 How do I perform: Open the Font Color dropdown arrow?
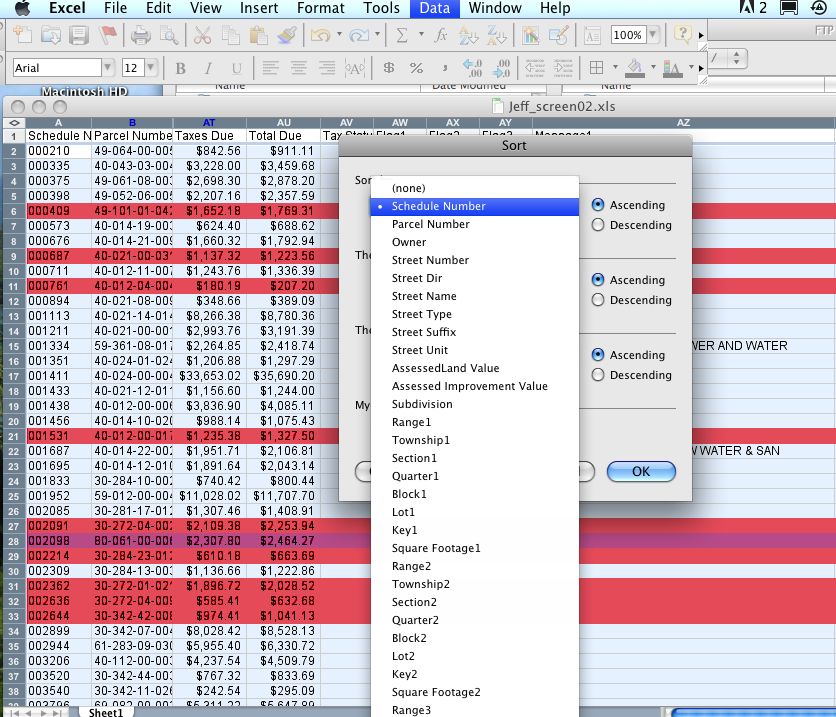click(691, 67)
